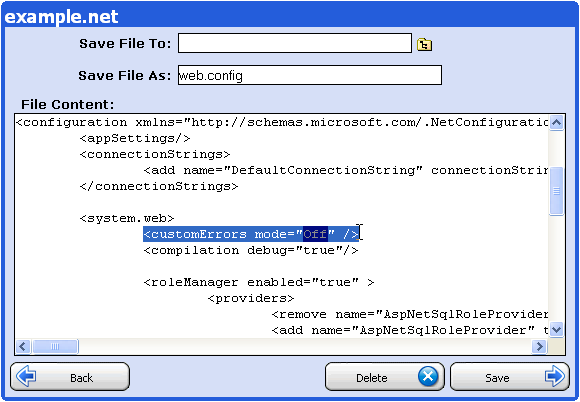Click the vertical scrollbar down arrow

pos(556,329)
